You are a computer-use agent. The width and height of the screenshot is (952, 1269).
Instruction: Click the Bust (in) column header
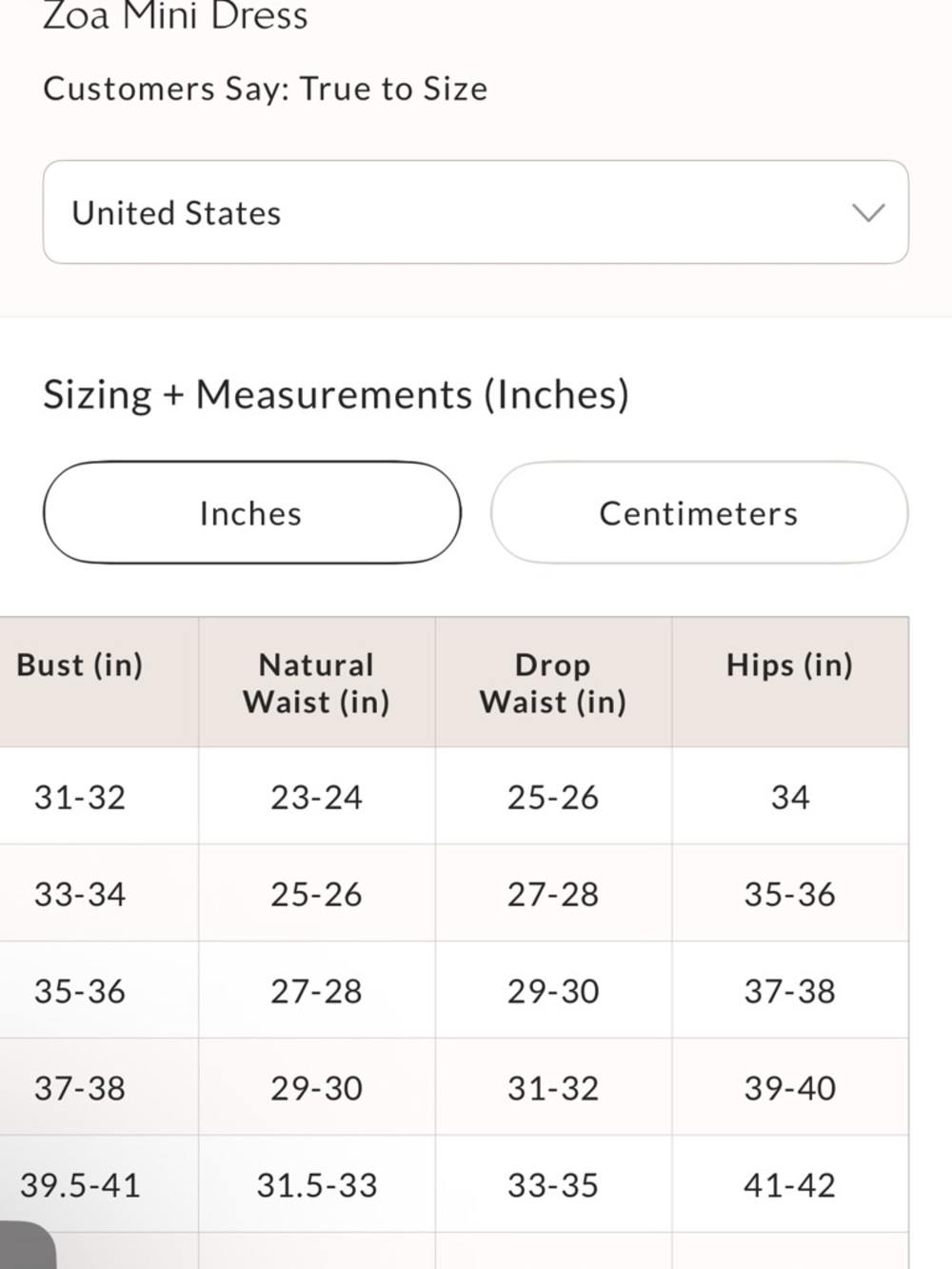point(80,665)
